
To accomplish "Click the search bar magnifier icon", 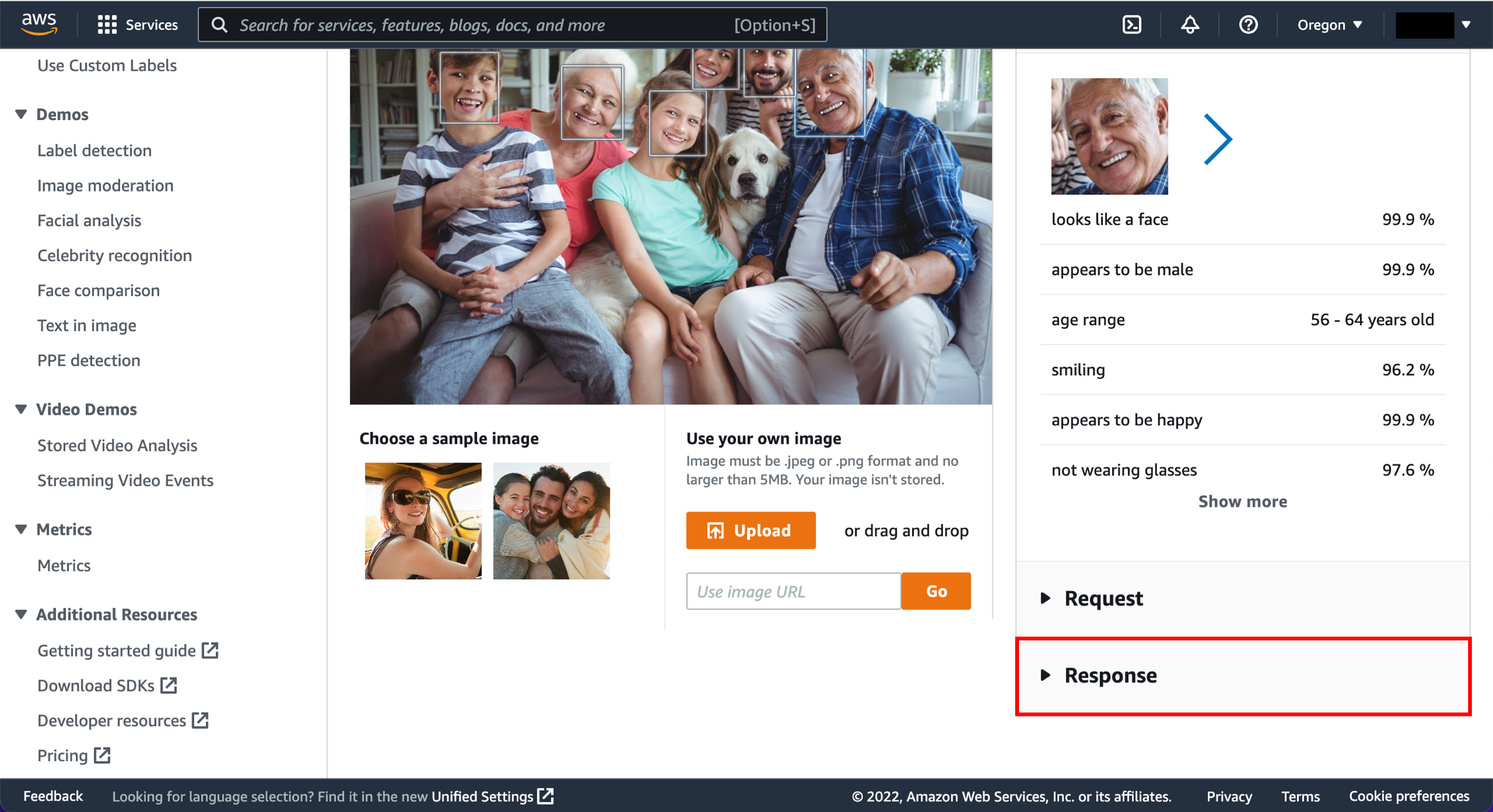I will tap(219, 24).
